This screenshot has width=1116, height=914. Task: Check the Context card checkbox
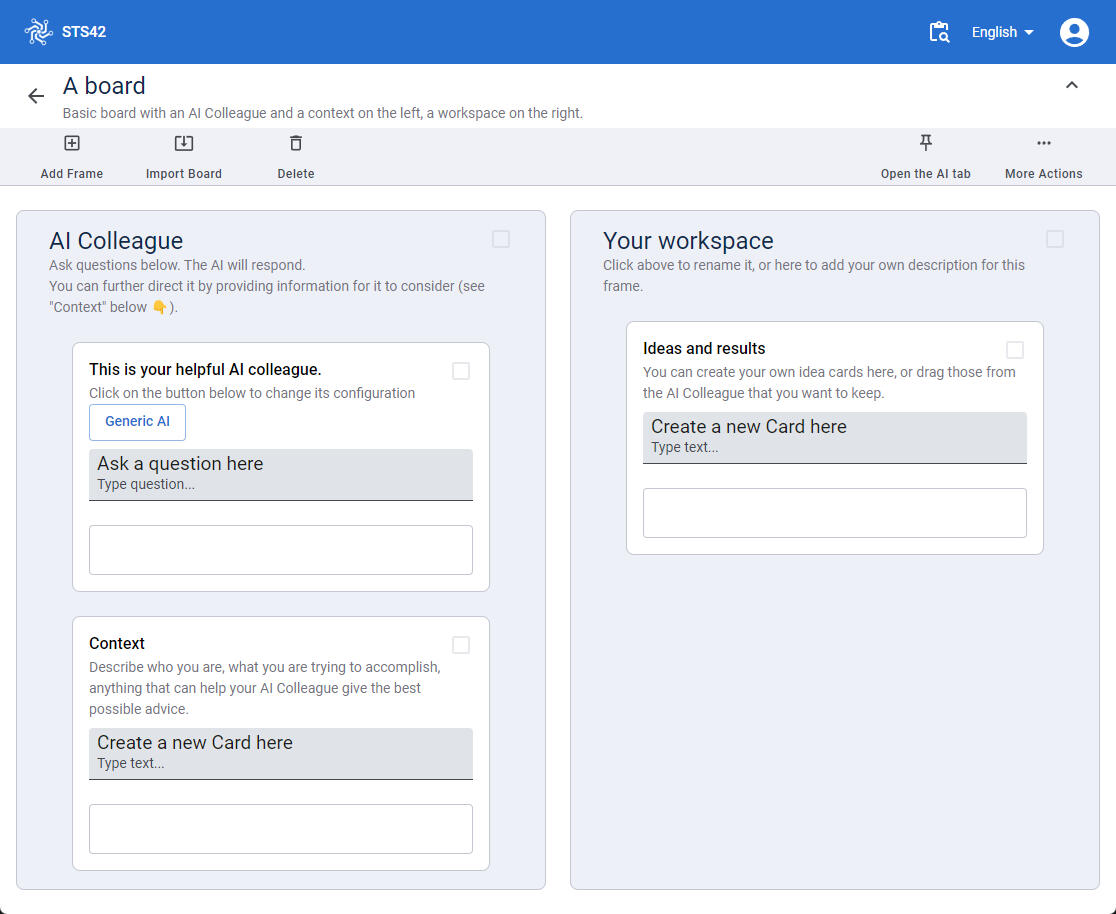tap(461, 645)
